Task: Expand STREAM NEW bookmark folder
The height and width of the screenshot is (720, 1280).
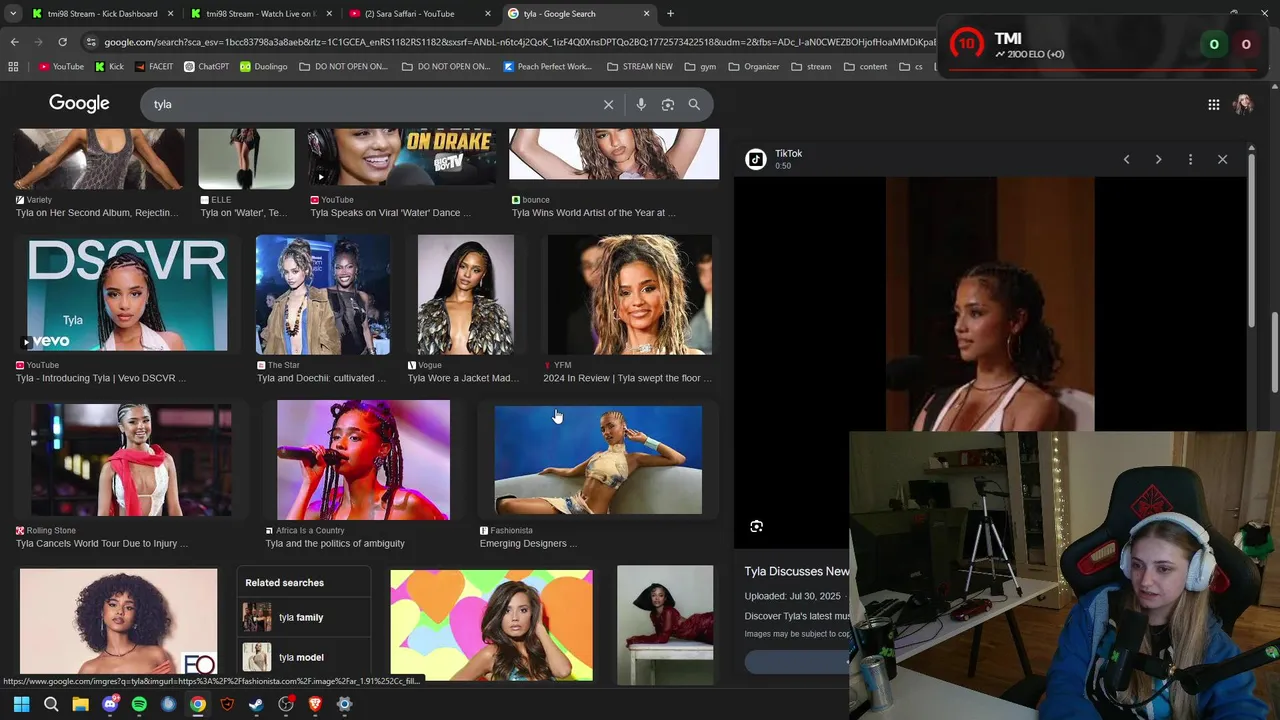Action: tap(640, 67)
